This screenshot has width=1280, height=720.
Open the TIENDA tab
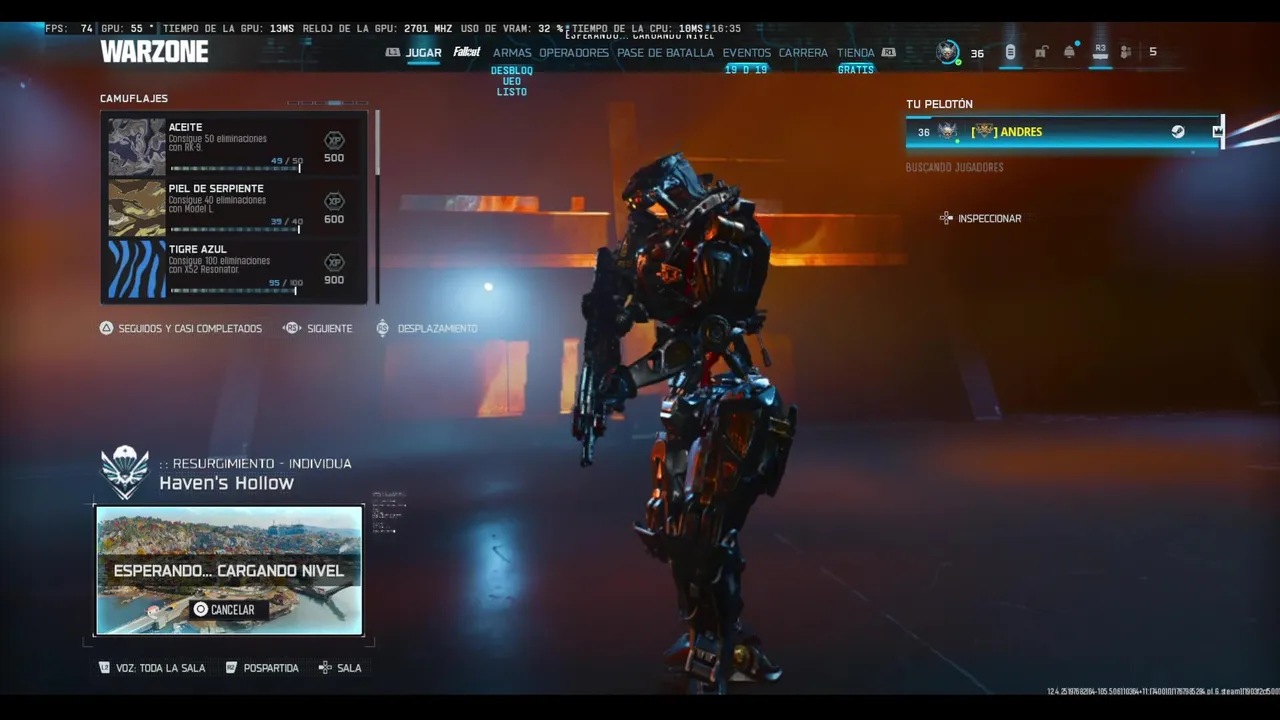click(x=855, y=53)
